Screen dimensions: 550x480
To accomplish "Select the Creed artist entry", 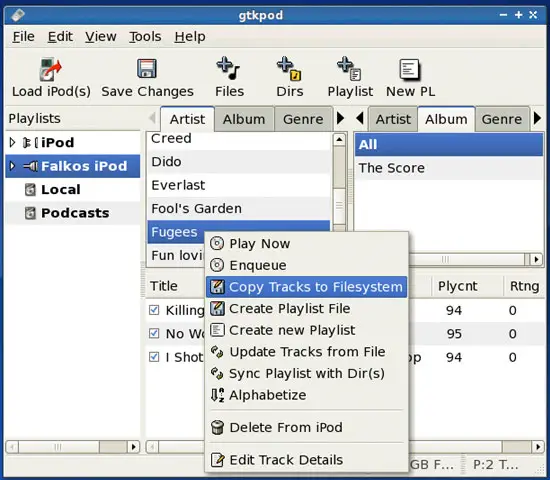I will click(x=239, y=140).
